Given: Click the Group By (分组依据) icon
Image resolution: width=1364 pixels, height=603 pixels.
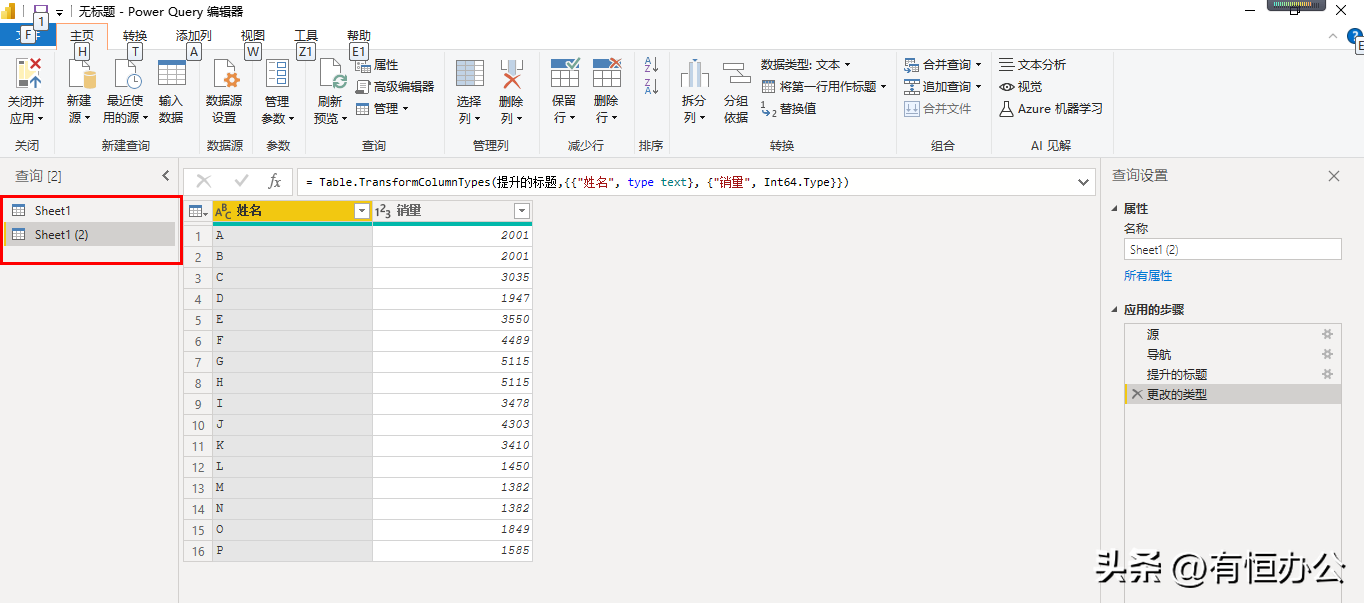Looking at the screenshot, I should [736, 75].
